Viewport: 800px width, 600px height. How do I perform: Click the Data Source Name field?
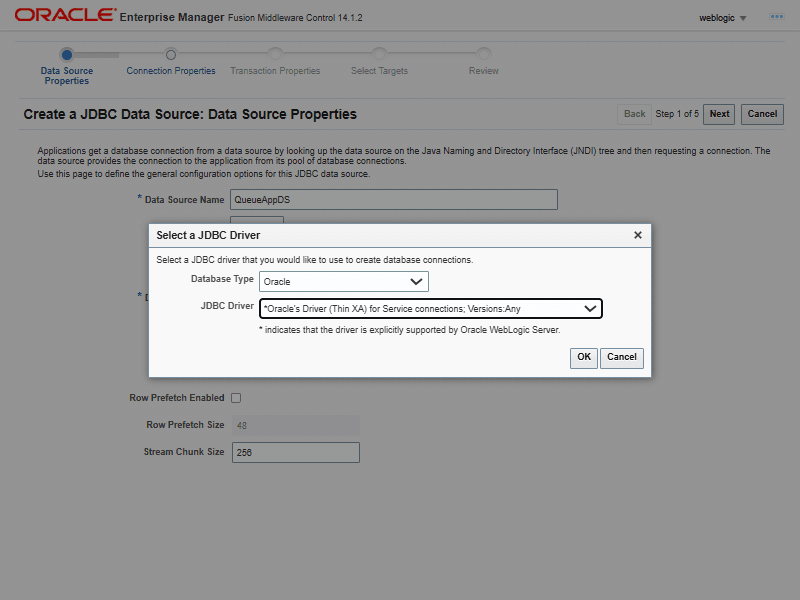tap(394, 199)
